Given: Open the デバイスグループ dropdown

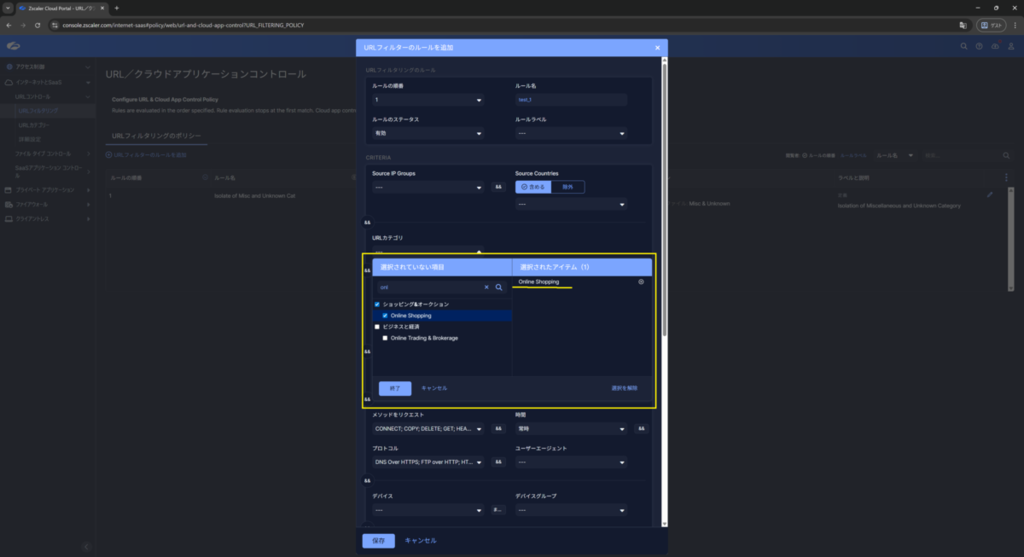Looking at the screenshot, I should (571, 510).
